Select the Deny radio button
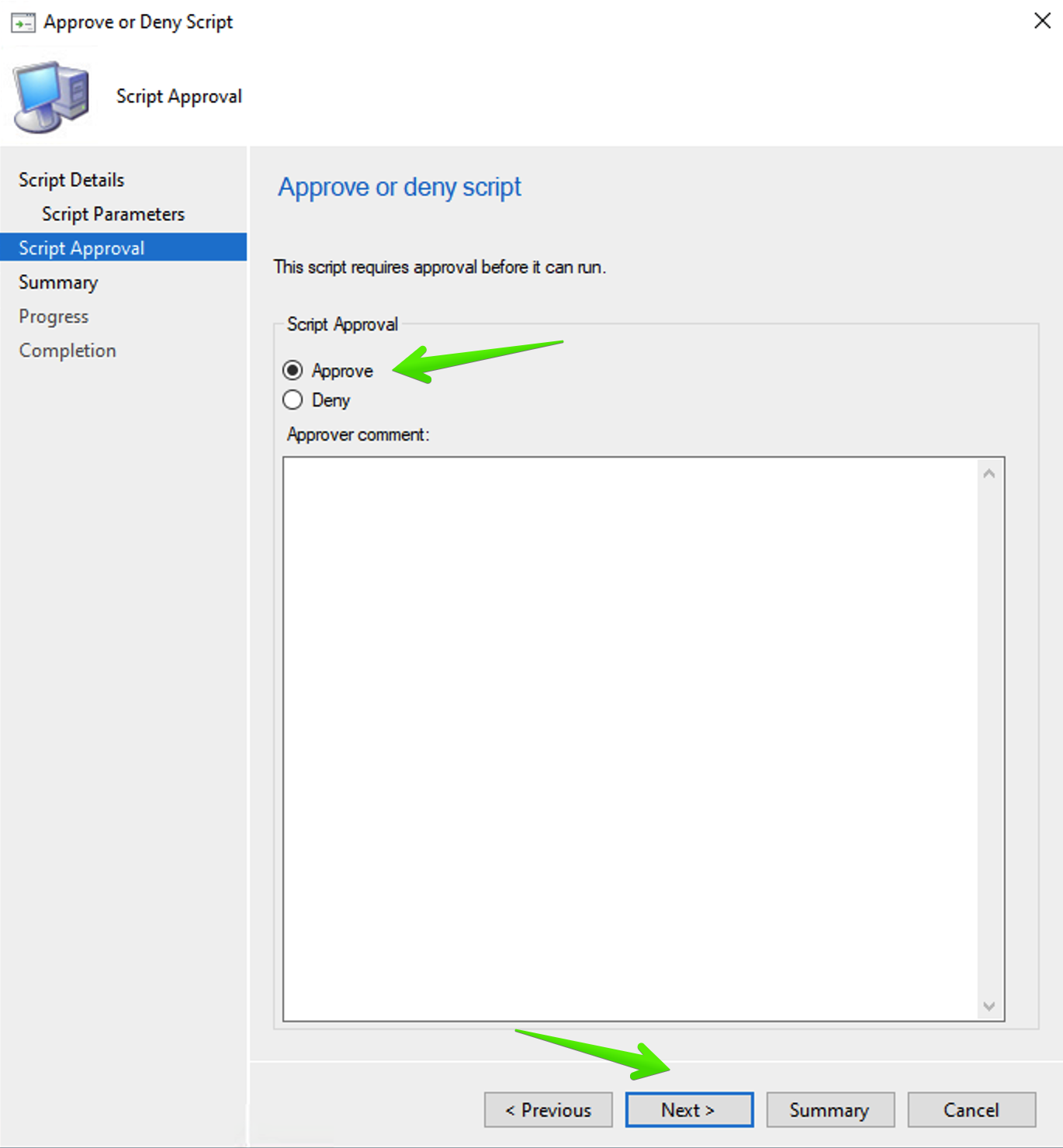The width and height of the screenshot is (1063, 1148). point(293,400)
